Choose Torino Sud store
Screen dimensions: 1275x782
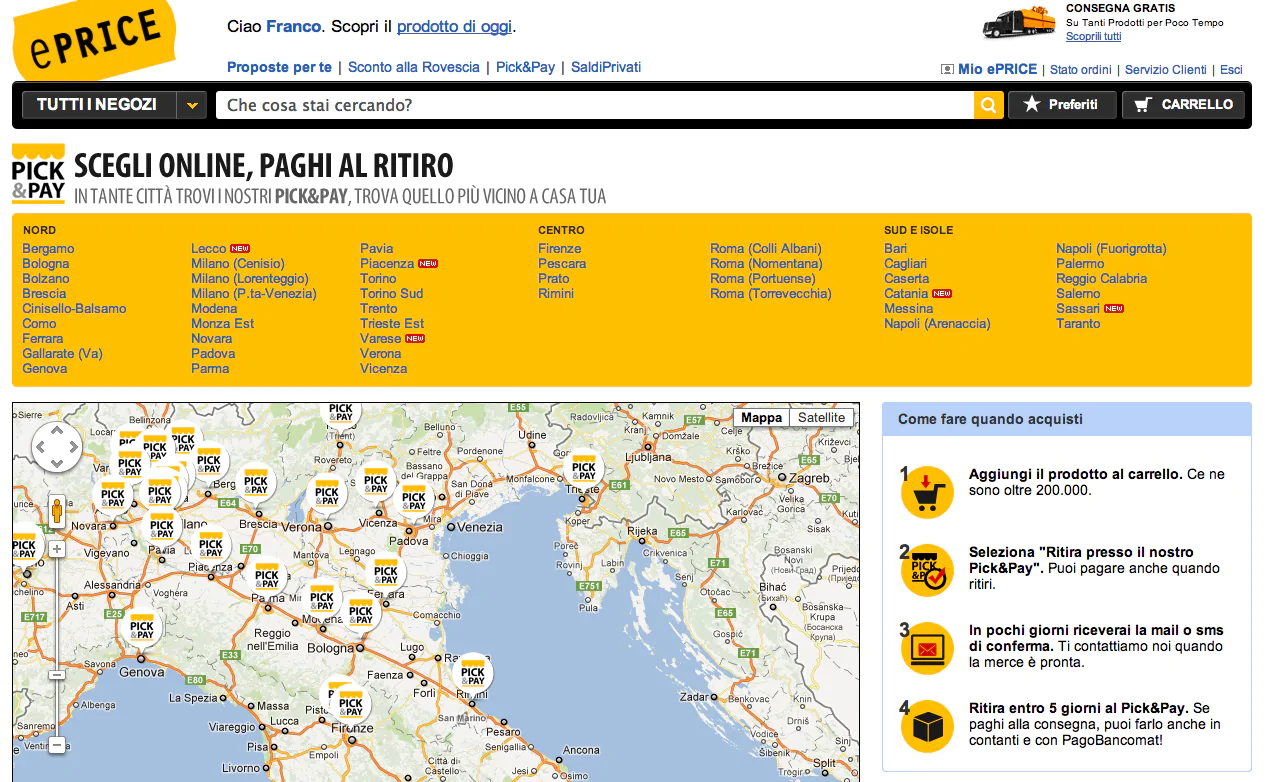point(391,294)
